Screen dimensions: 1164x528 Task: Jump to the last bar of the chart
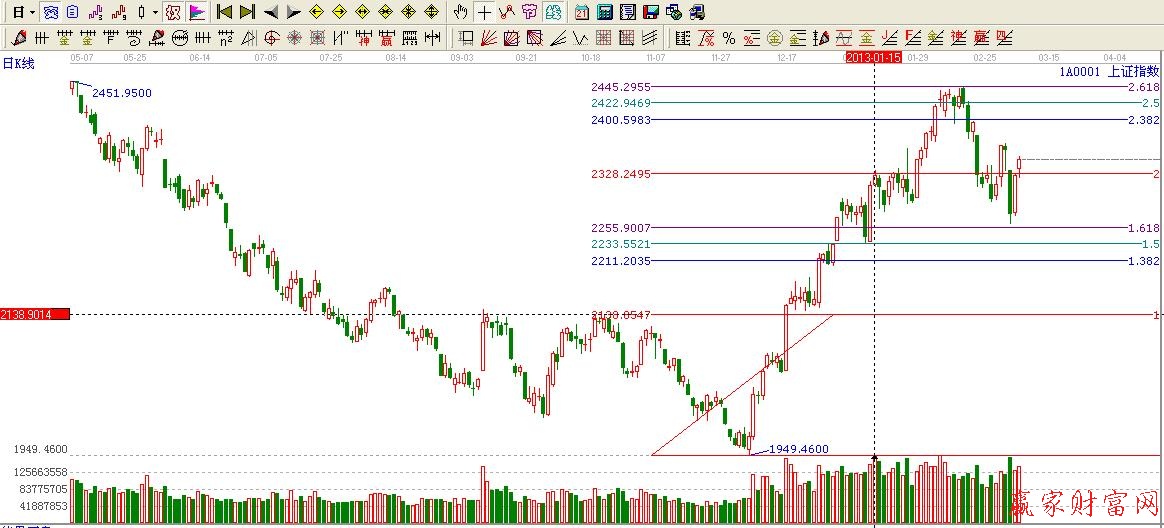coord(247,12)
